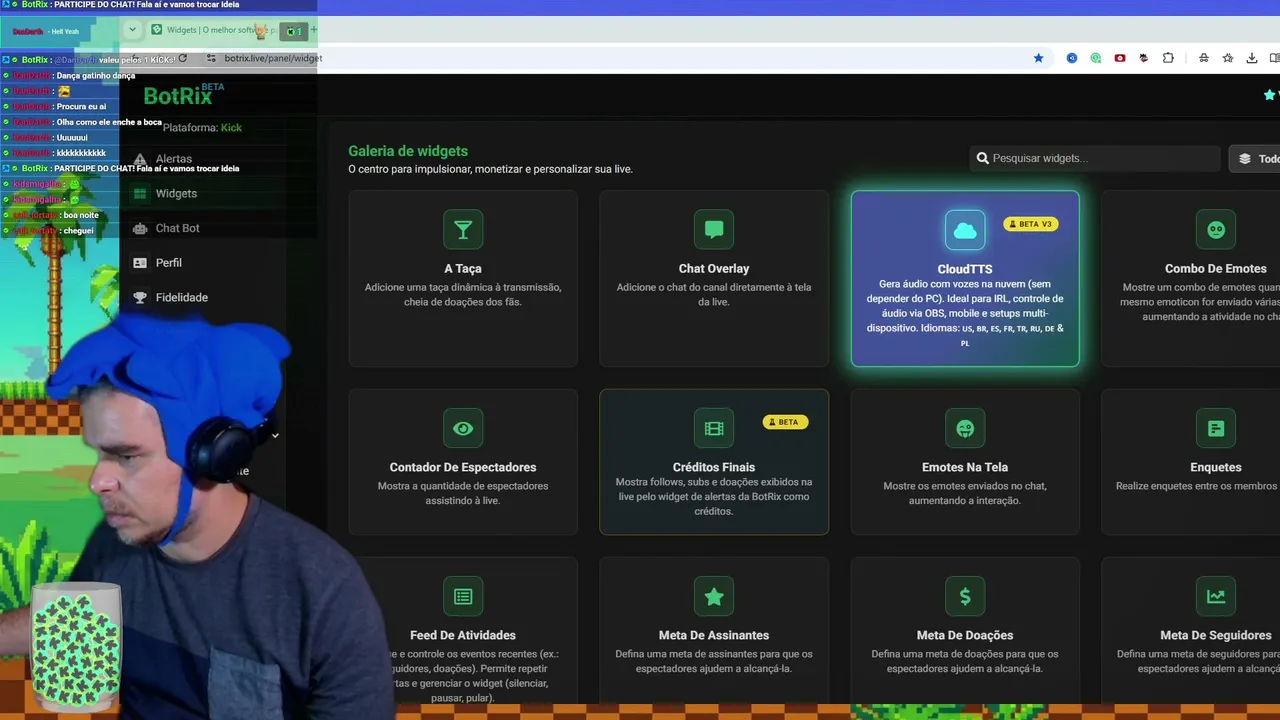The image size is (1280, 720).
Task: Open the Incognito hat-and-glasses icon
Action: pos(1204,58)
